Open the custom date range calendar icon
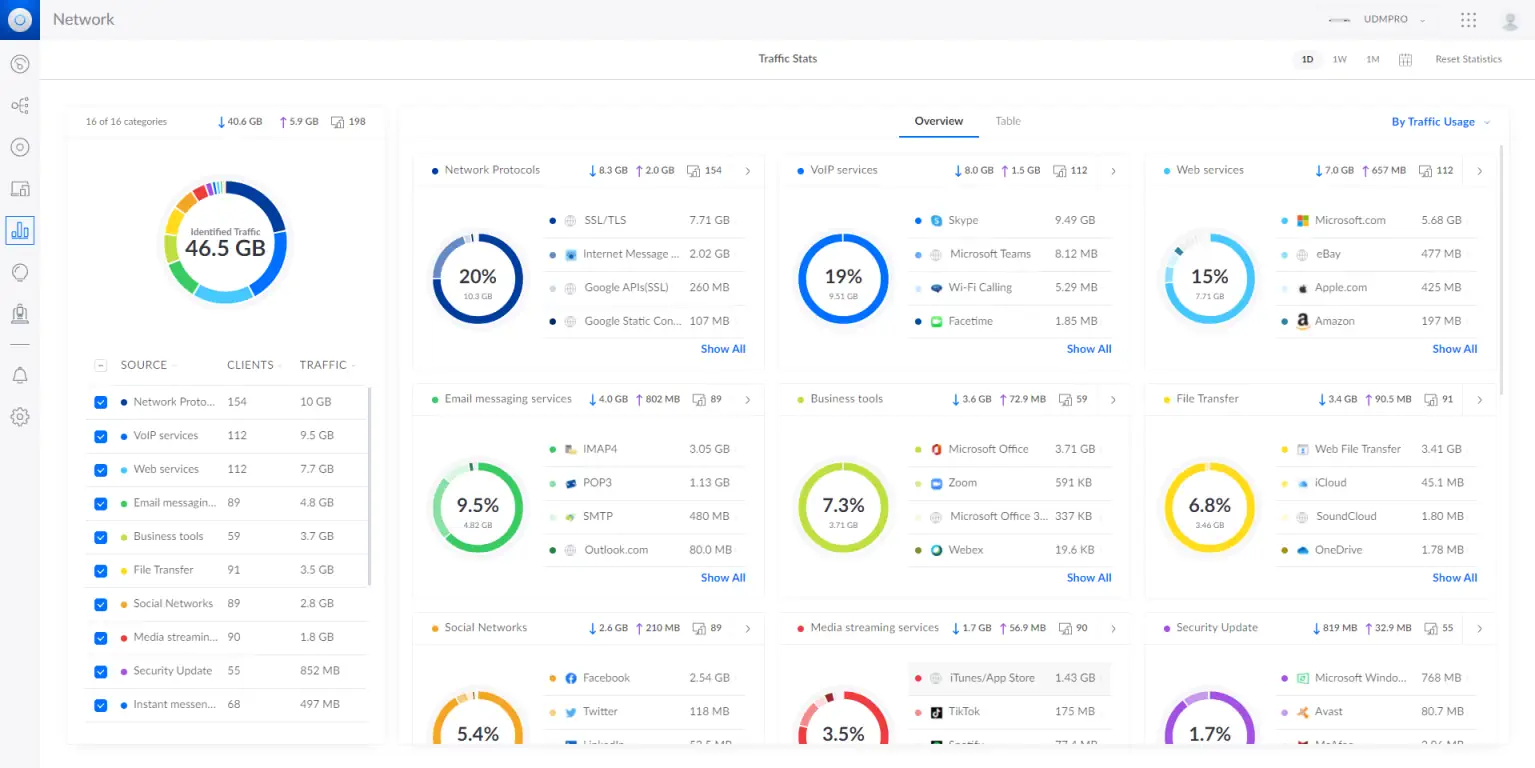Screen dimensions: 1535x768 point(1405,60)
